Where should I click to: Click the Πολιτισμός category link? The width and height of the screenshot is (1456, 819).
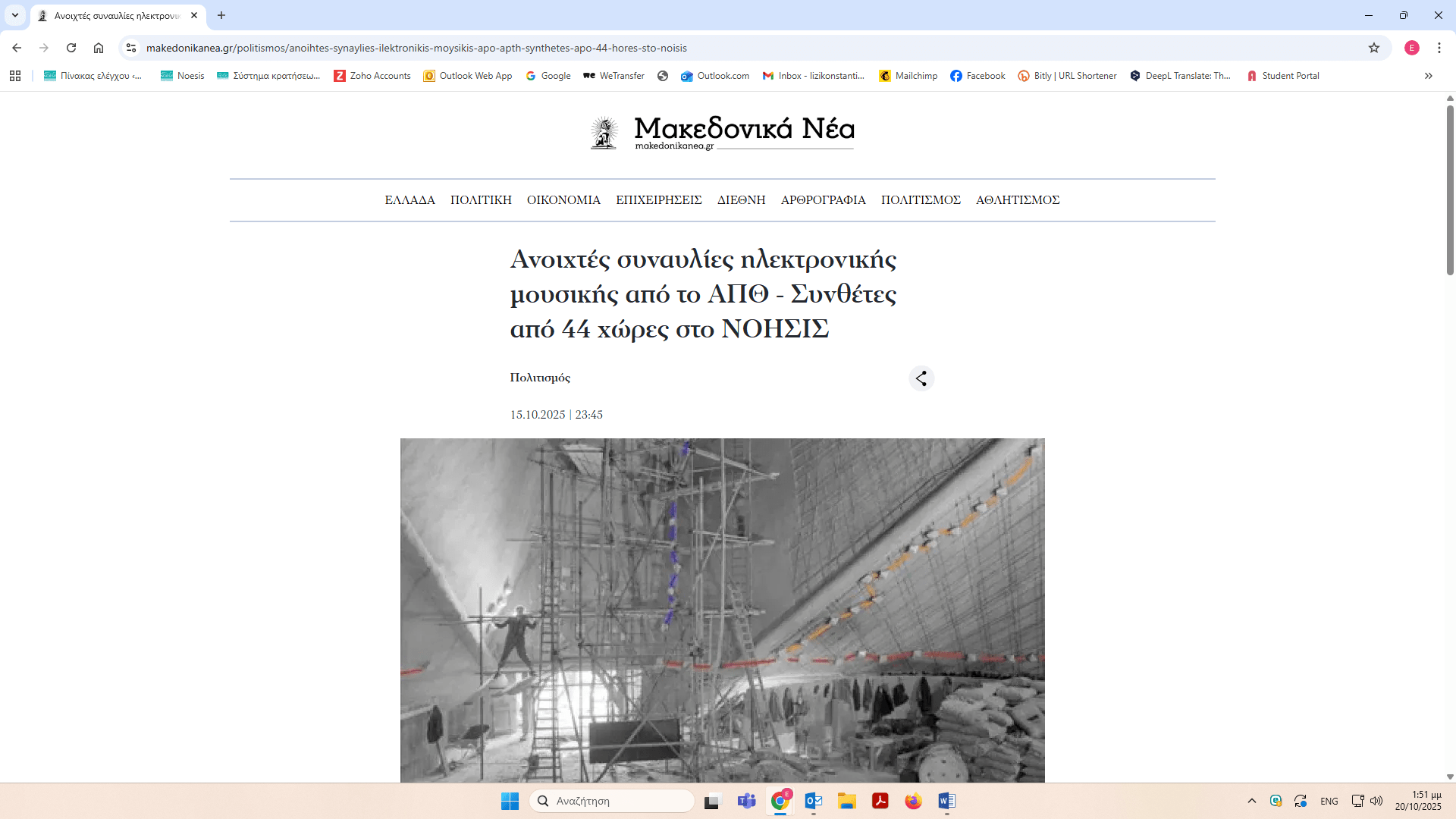click(x=540, y=378)
